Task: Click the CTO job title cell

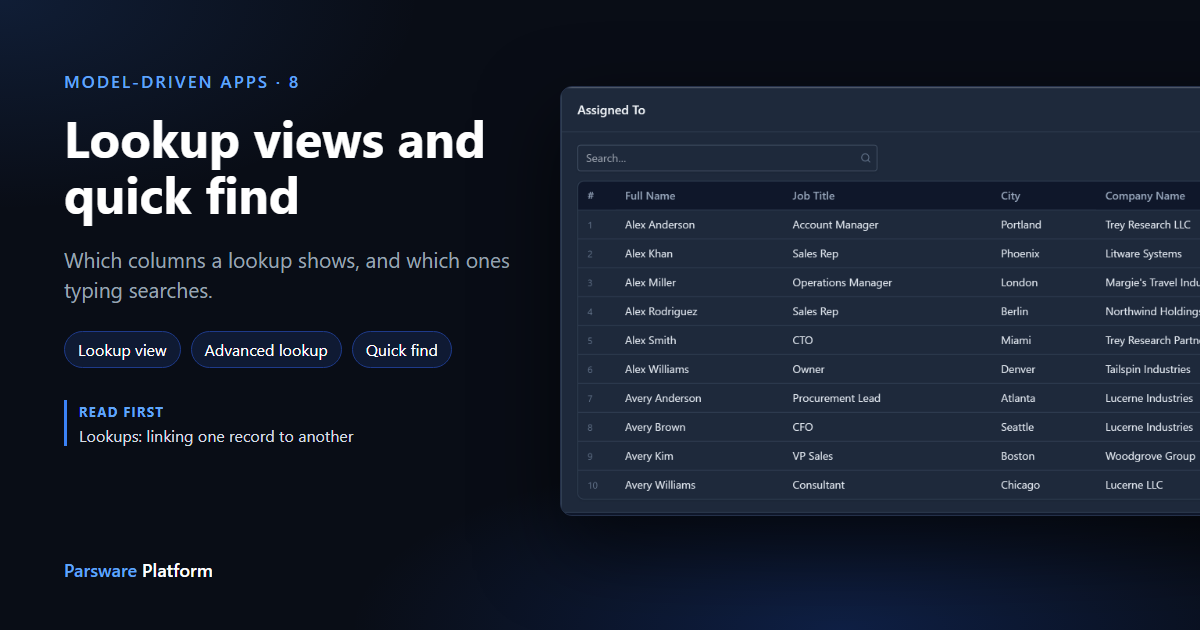Action: [803, 341]
